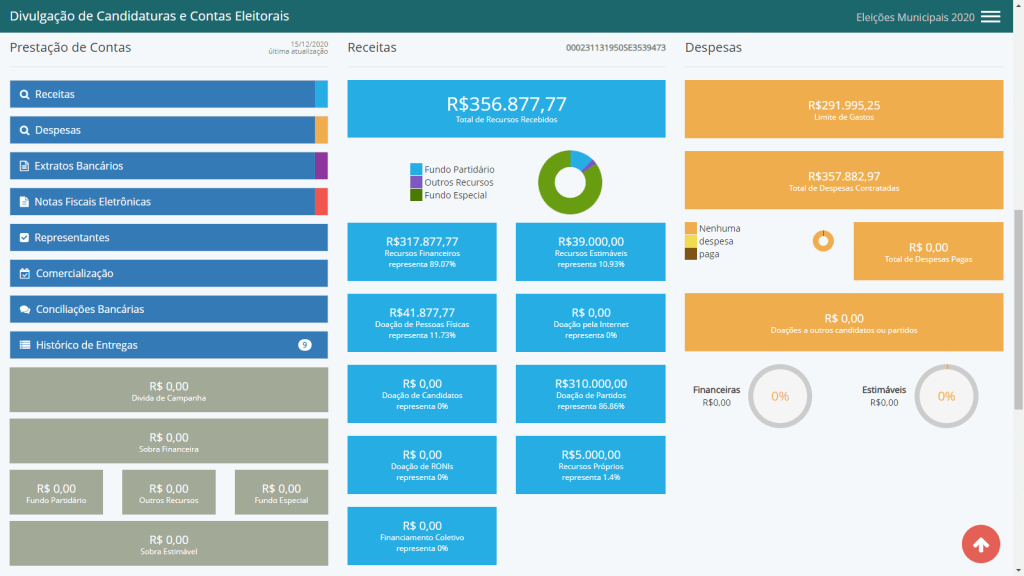
Task: Select the Representantes menu item
Action: click(x=168, y=238)
